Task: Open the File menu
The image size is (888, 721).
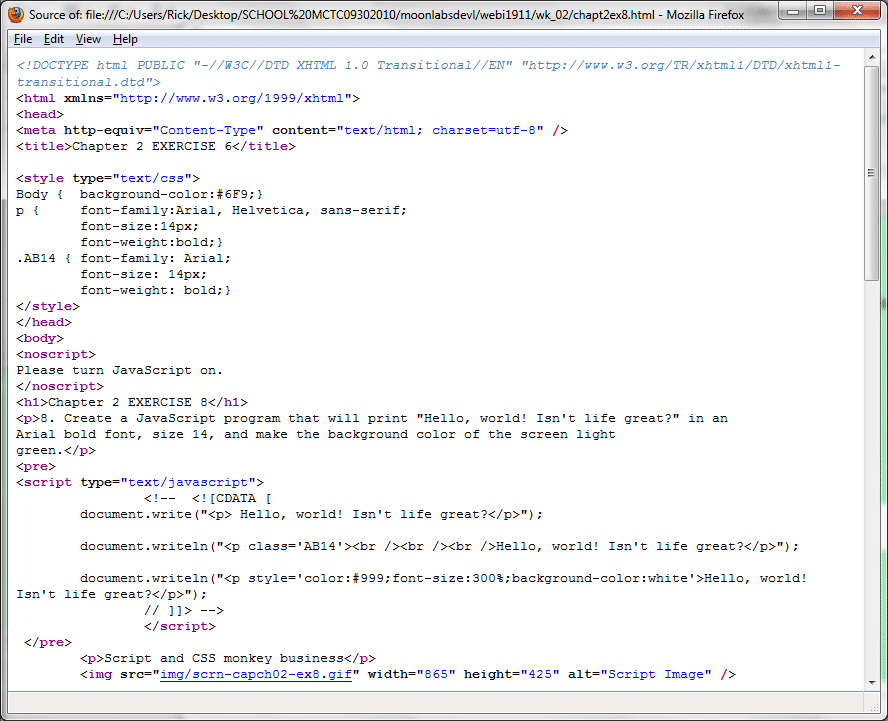Action: click(x=23, y=39)
